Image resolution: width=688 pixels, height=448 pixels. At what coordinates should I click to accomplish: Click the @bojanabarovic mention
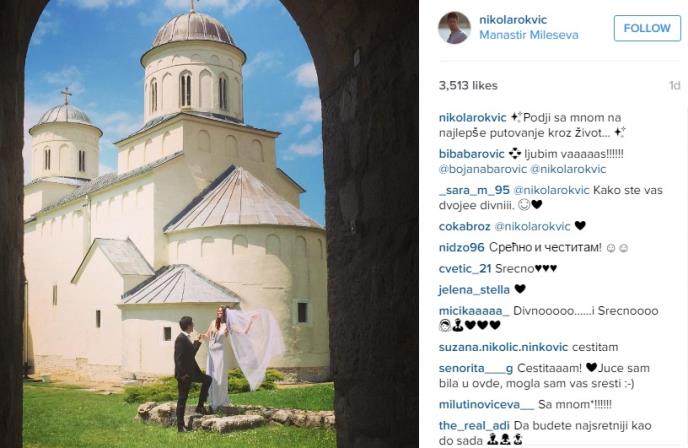point(483,169)
